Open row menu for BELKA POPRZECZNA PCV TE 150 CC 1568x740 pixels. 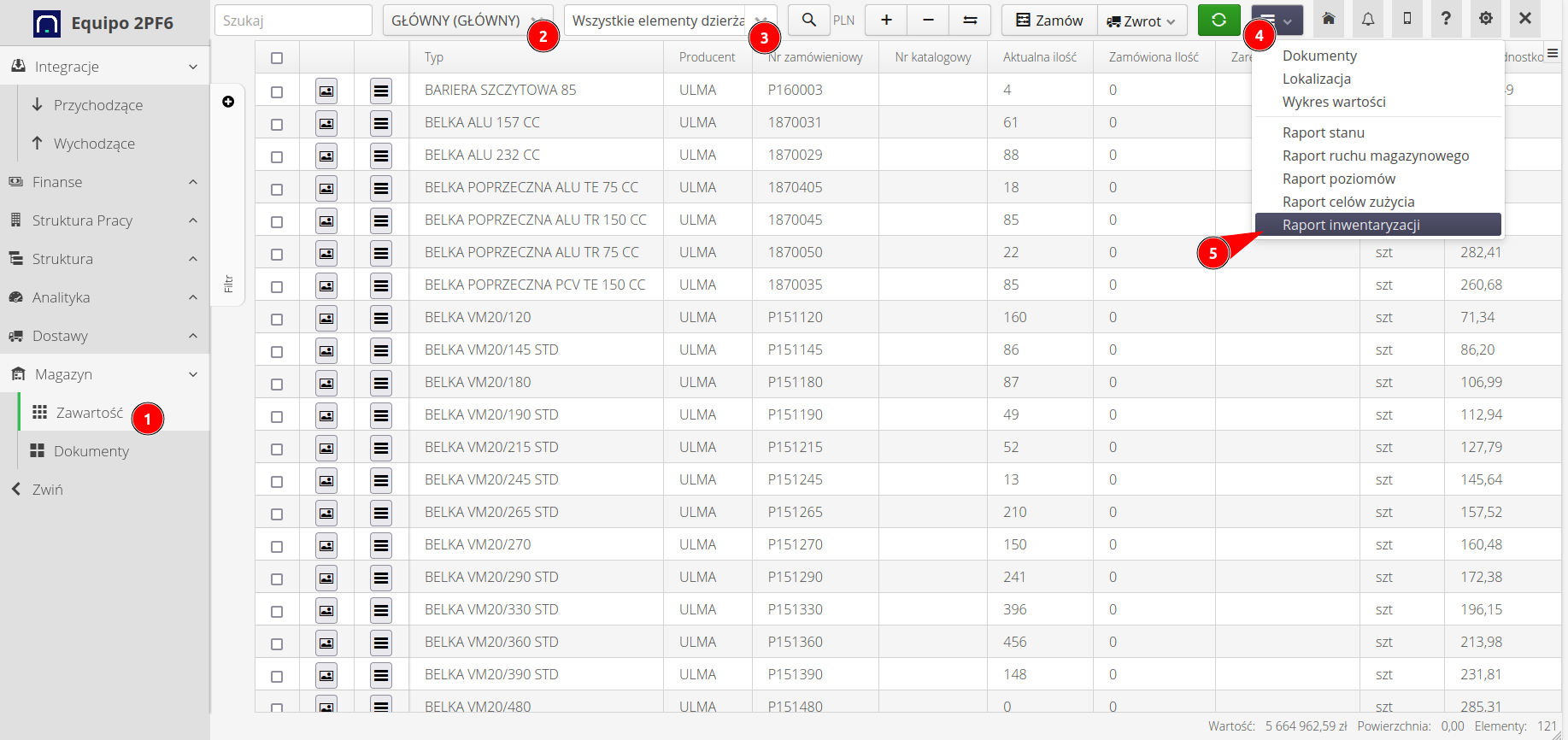381,285
